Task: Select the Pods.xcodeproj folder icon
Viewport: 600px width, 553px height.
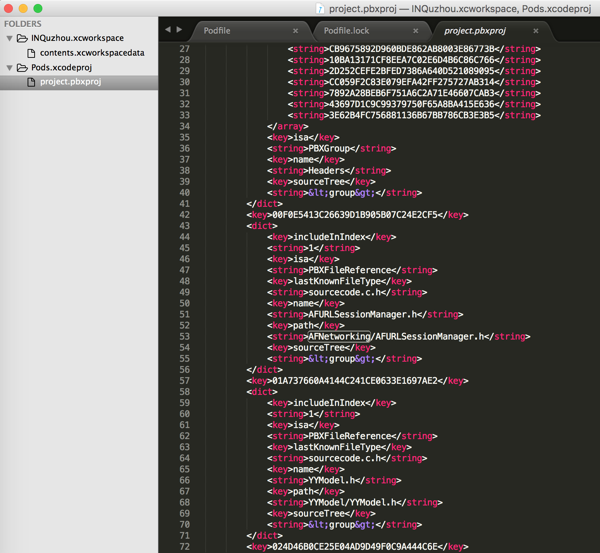Action: pos(22,67)
